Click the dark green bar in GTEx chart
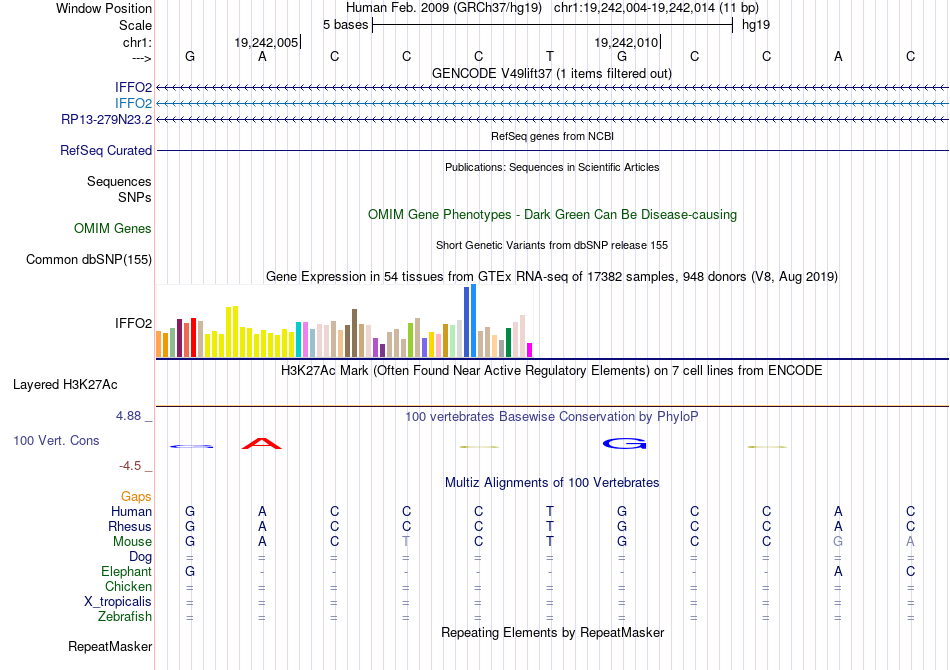The height and width of the screenshot is (670, 950). point(509,342)
